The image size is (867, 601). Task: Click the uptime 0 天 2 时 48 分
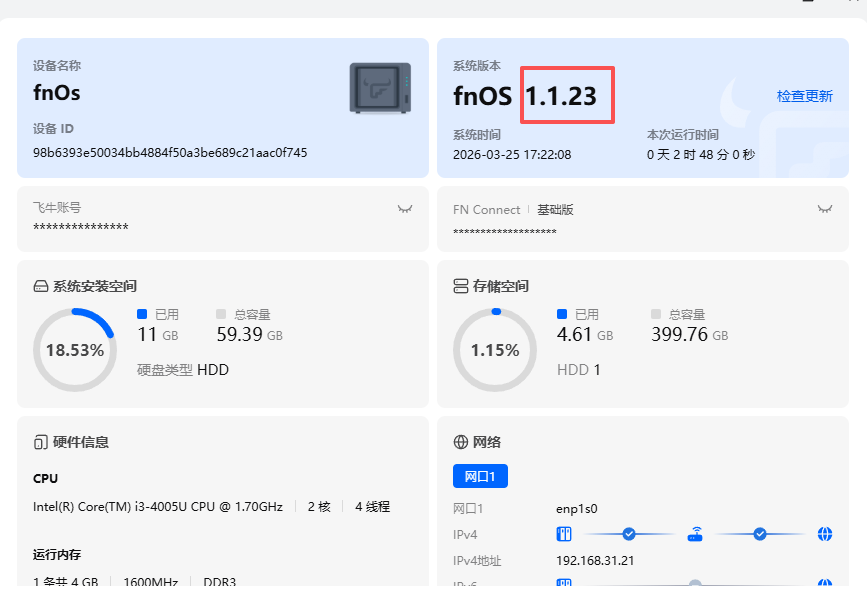[701, 155]
